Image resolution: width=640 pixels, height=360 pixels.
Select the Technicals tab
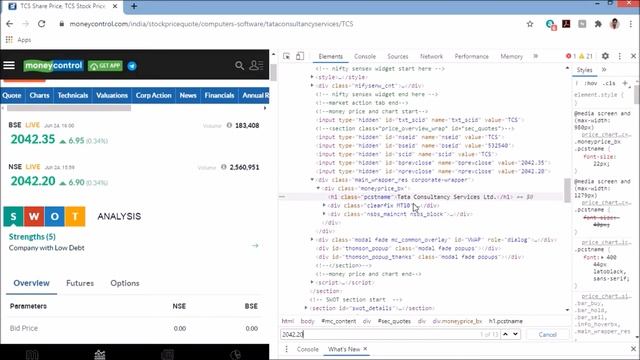[73, 95]
